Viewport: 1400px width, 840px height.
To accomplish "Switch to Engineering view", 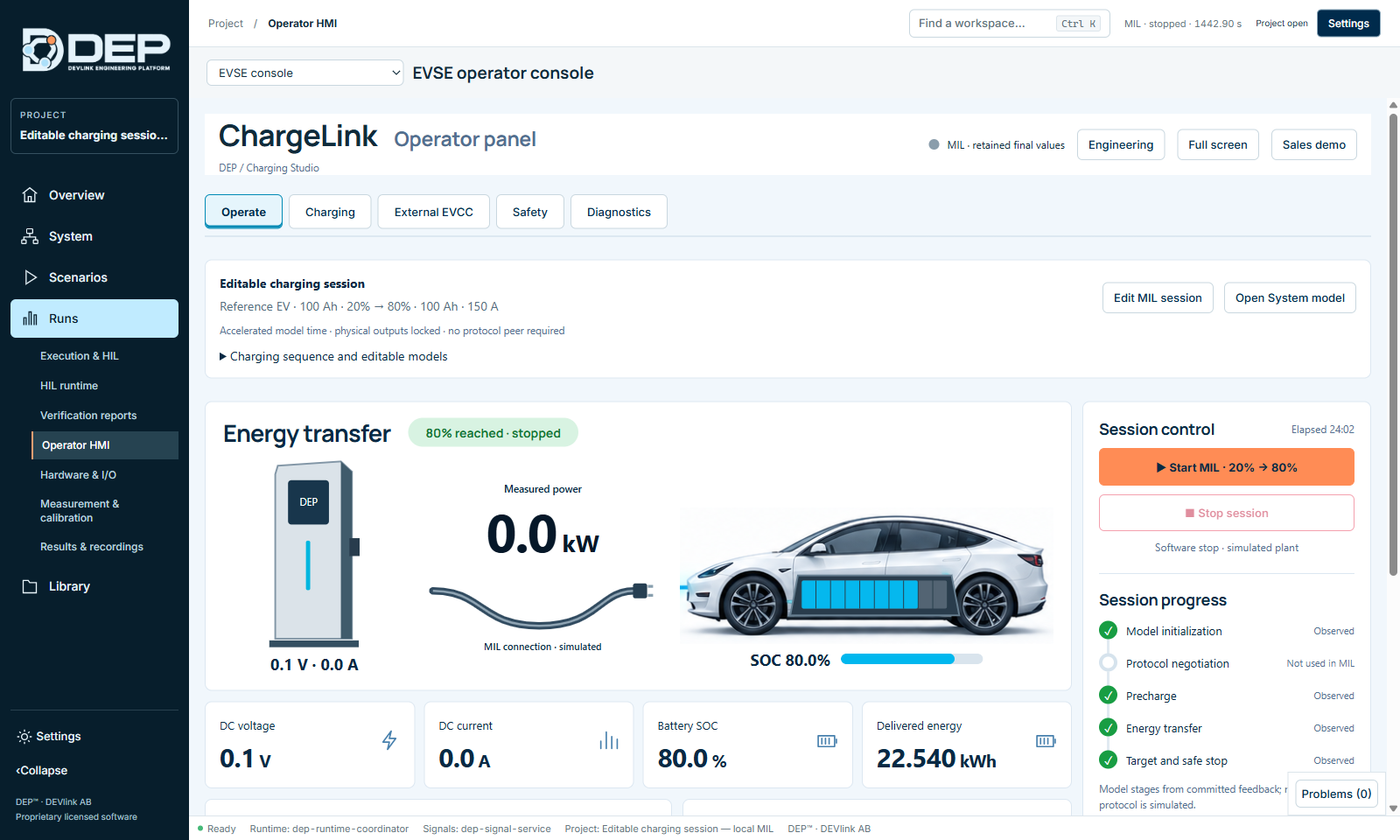I will coord(1121,144).
